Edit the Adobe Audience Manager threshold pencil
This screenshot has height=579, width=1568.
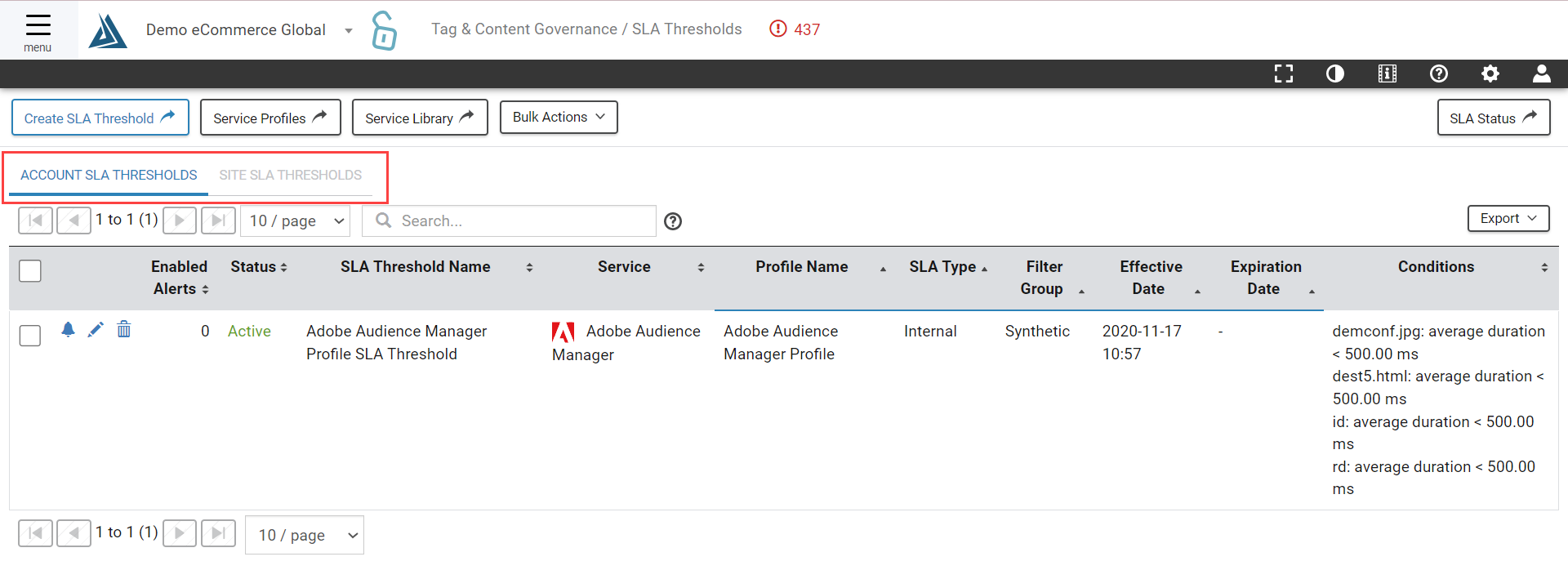click(96, 329)
